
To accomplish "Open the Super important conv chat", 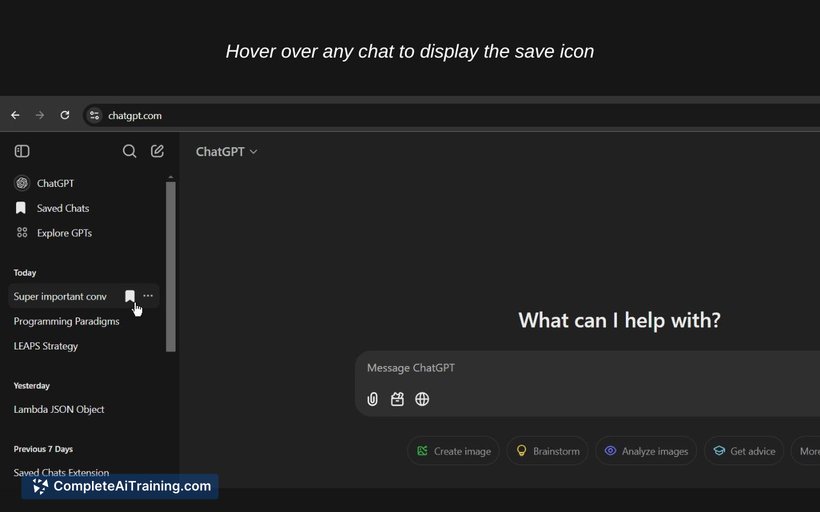I will coord(60,297).
